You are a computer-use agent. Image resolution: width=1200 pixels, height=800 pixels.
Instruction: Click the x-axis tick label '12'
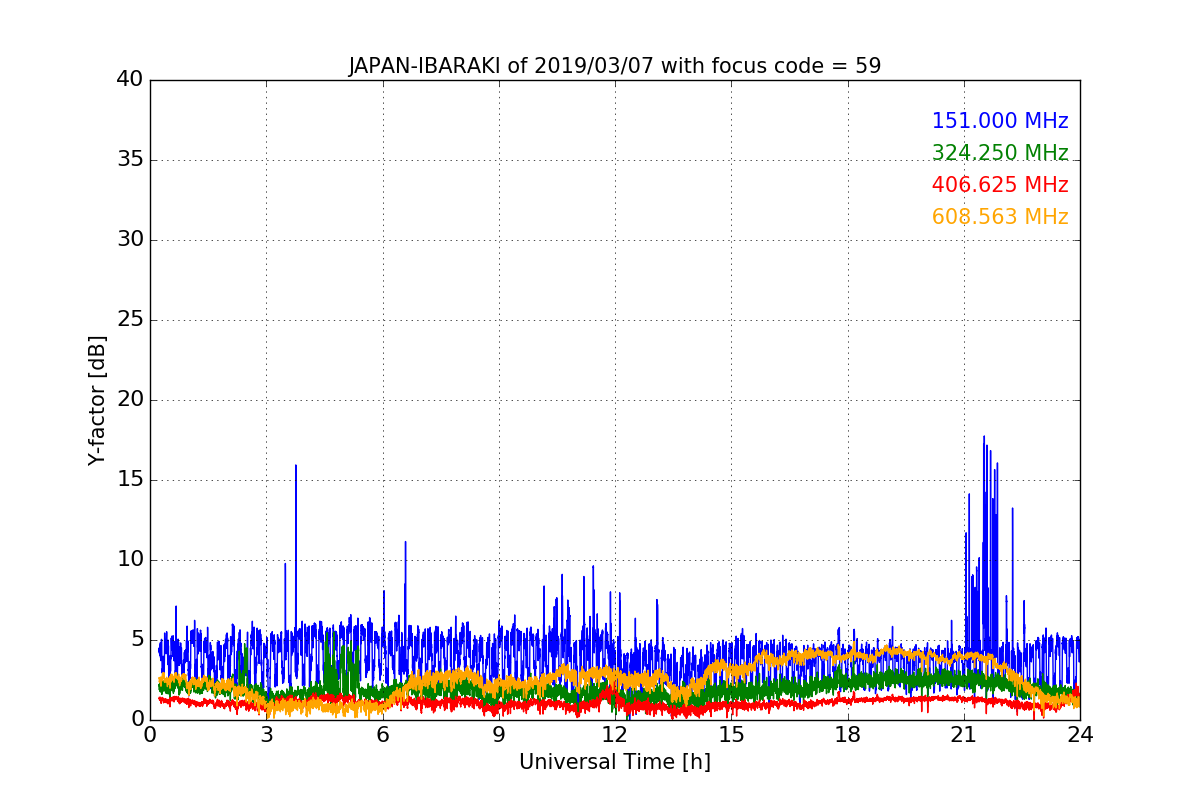(x=615, y=734)
